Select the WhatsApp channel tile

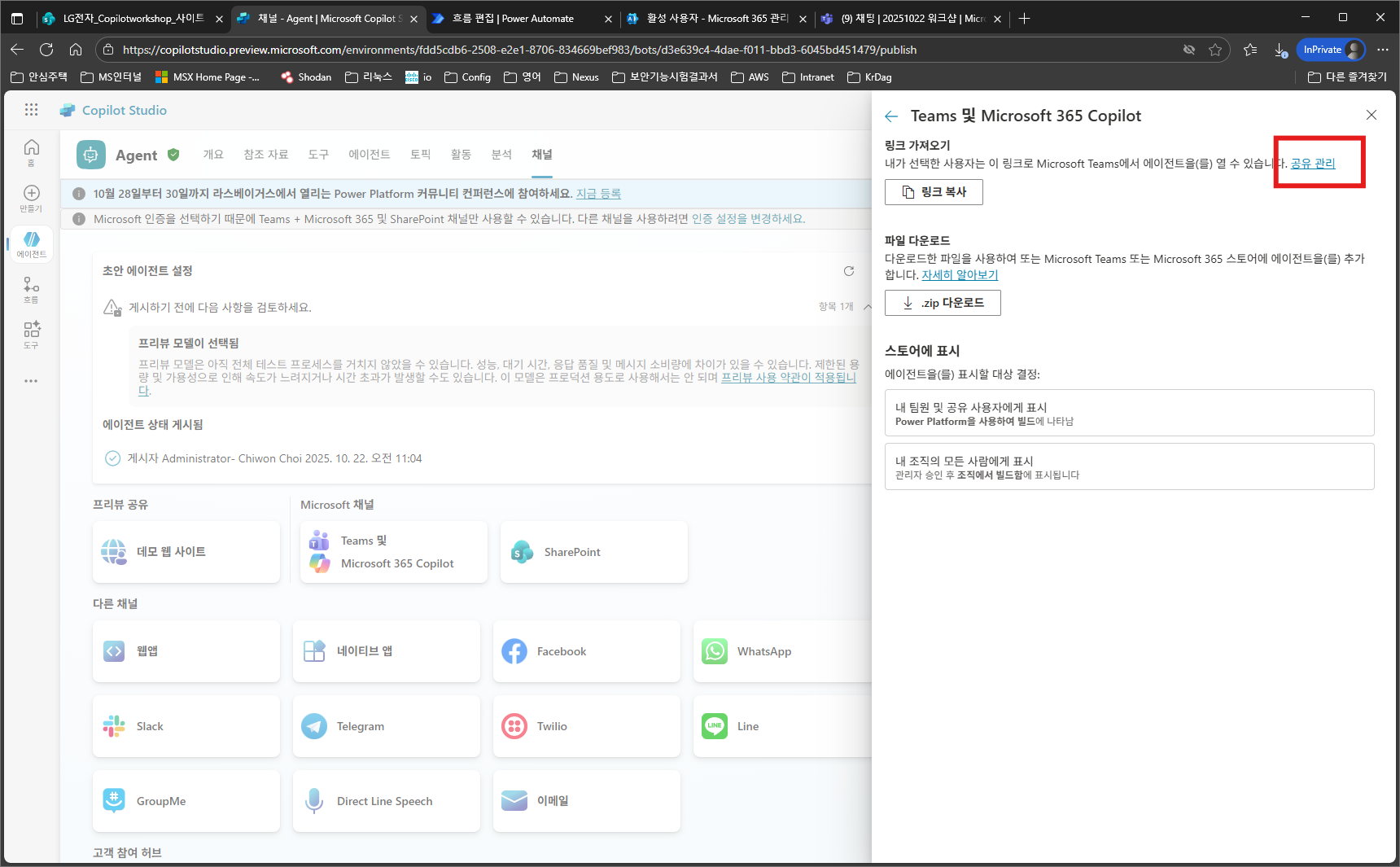pos(782,651)
